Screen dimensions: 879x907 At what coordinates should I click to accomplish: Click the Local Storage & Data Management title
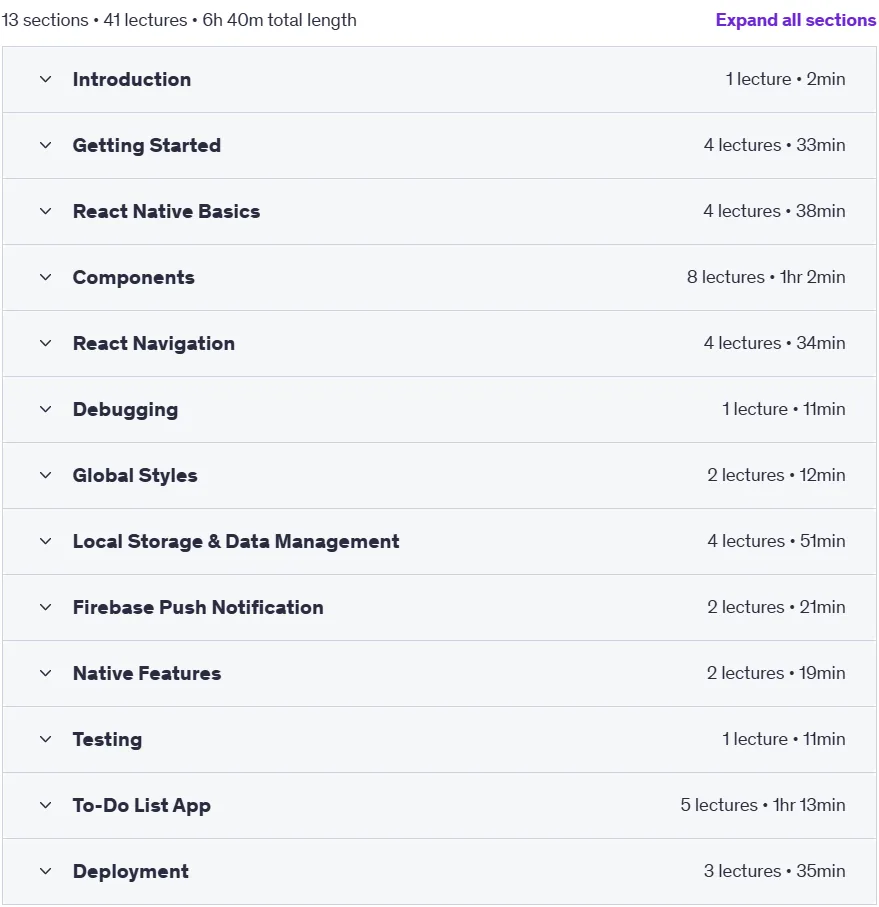coord(236,541)
